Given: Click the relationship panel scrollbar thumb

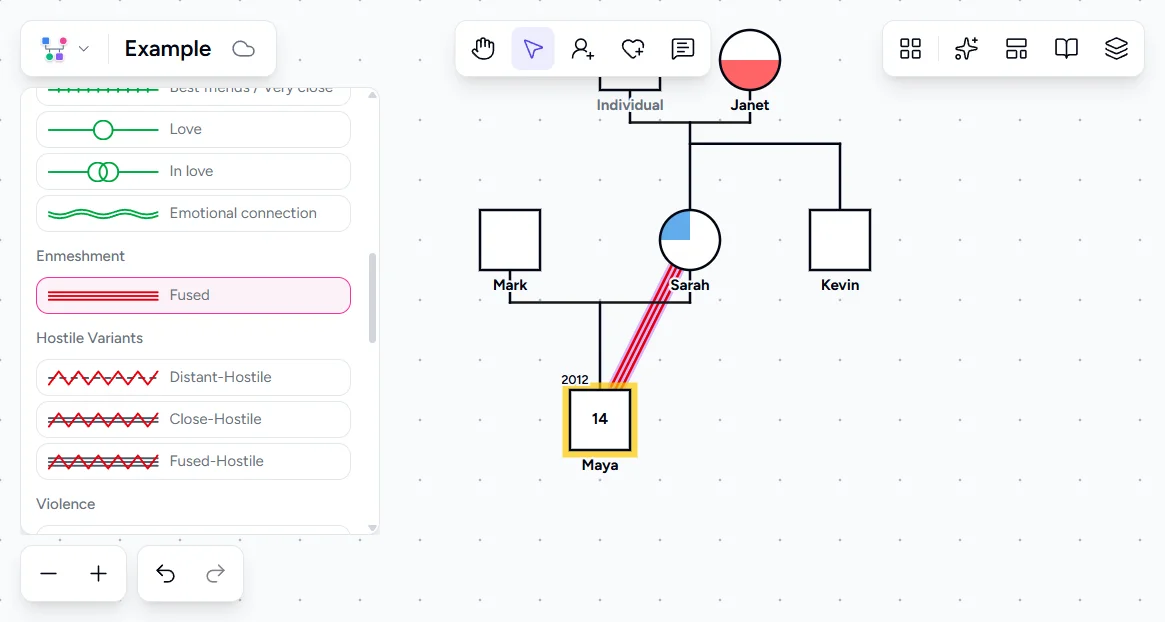Looking at the screenshot, I should [x=372, y=298].
